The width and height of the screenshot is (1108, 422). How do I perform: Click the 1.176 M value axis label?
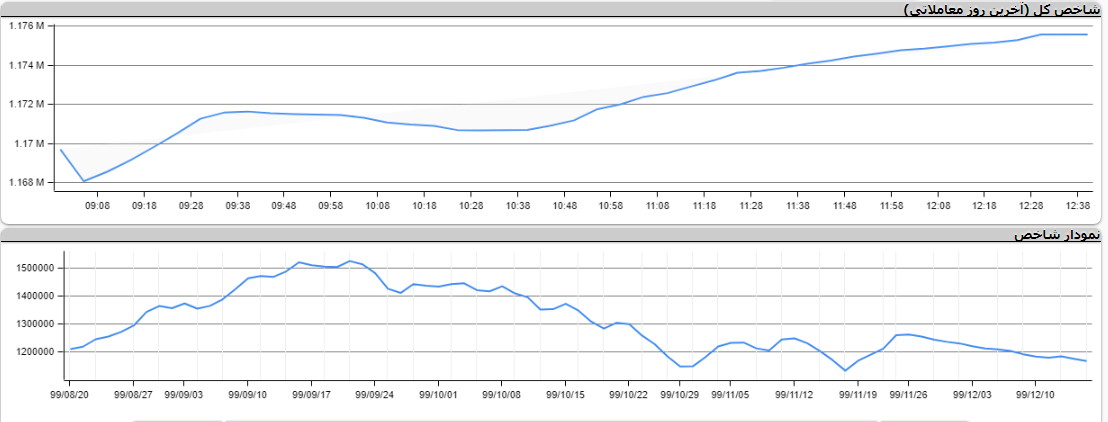26,26
